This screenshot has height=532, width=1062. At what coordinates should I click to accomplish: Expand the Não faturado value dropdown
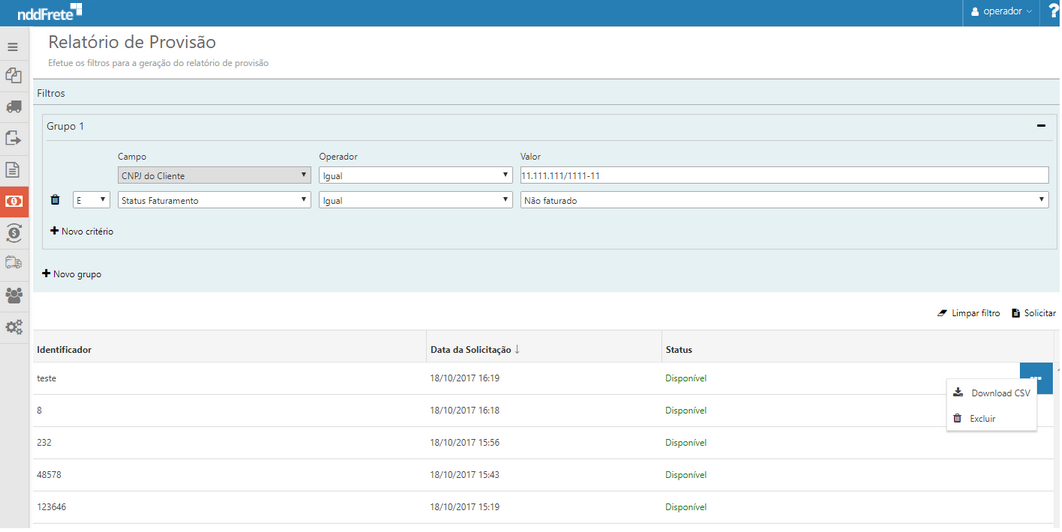coord(783,200)
